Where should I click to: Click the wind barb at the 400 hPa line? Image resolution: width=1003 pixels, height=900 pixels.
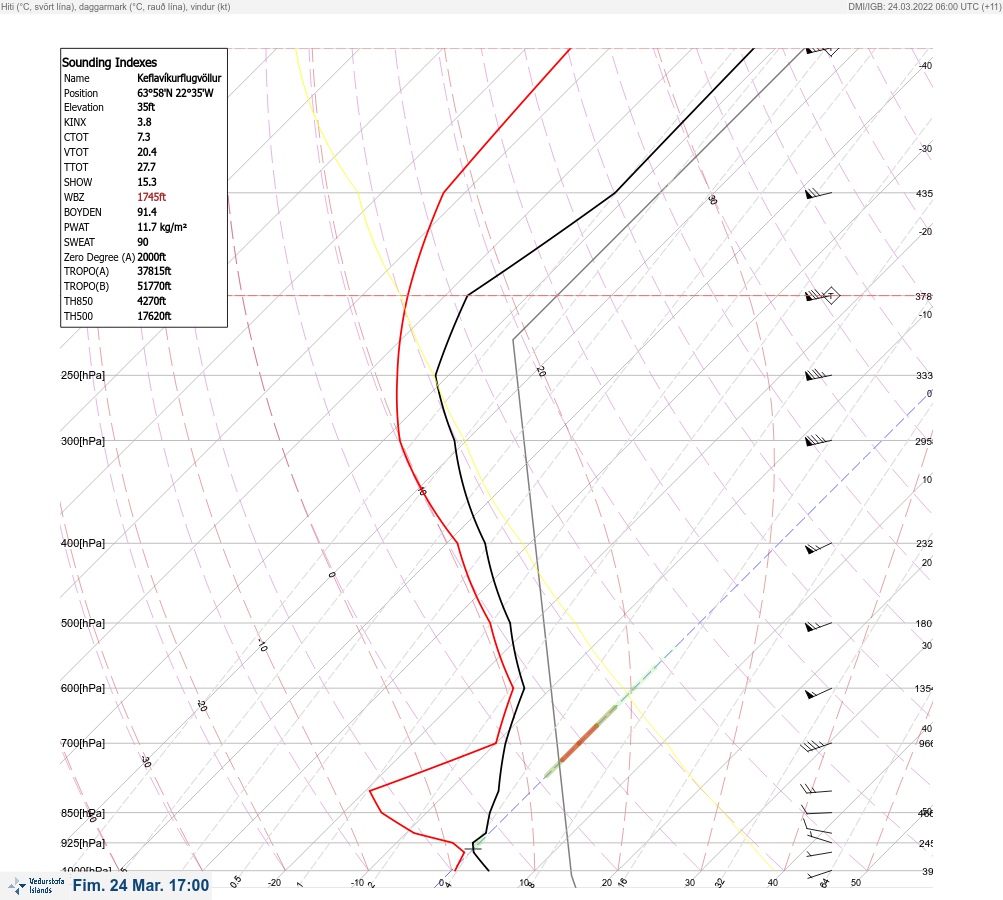(818, 548)
